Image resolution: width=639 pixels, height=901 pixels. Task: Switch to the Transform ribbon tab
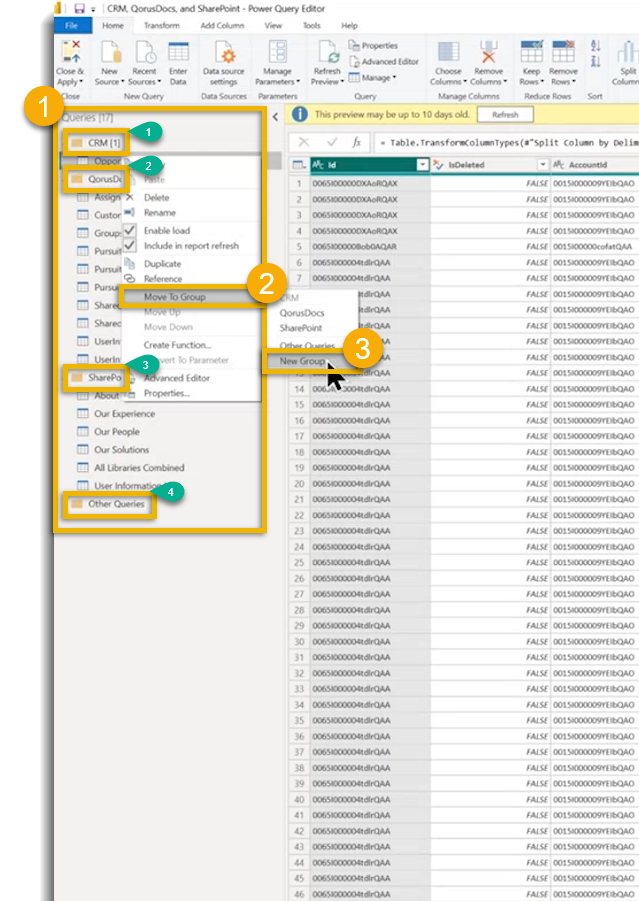point(161,25)
